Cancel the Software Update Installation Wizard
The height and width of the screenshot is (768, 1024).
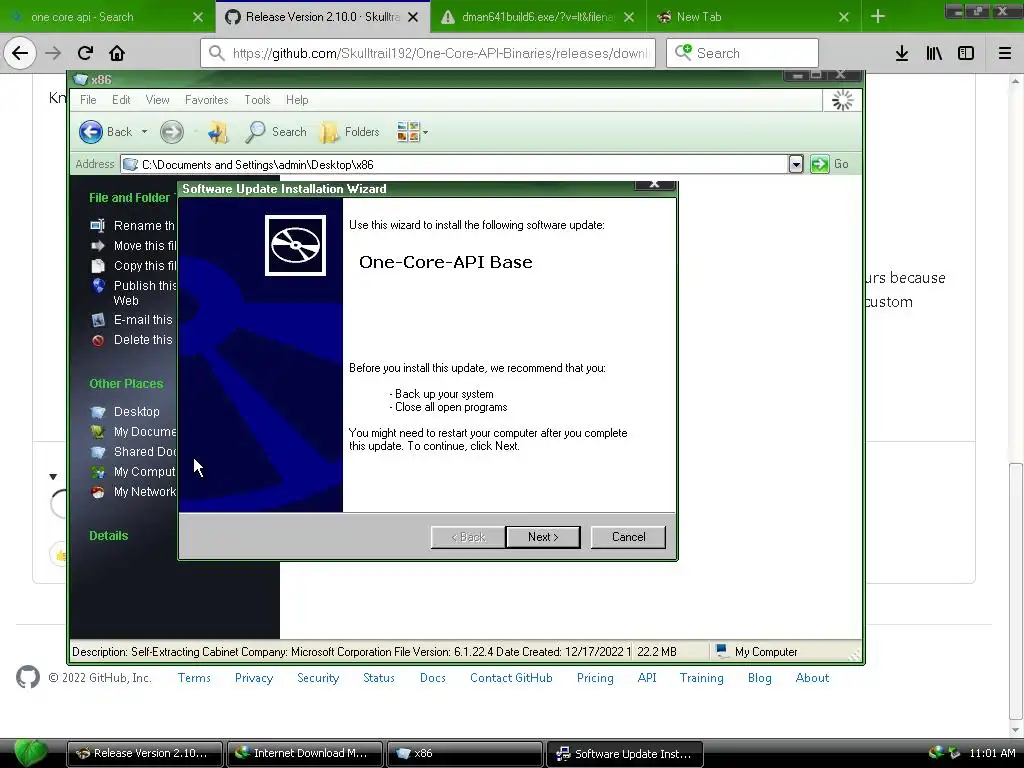click(628, 537)
